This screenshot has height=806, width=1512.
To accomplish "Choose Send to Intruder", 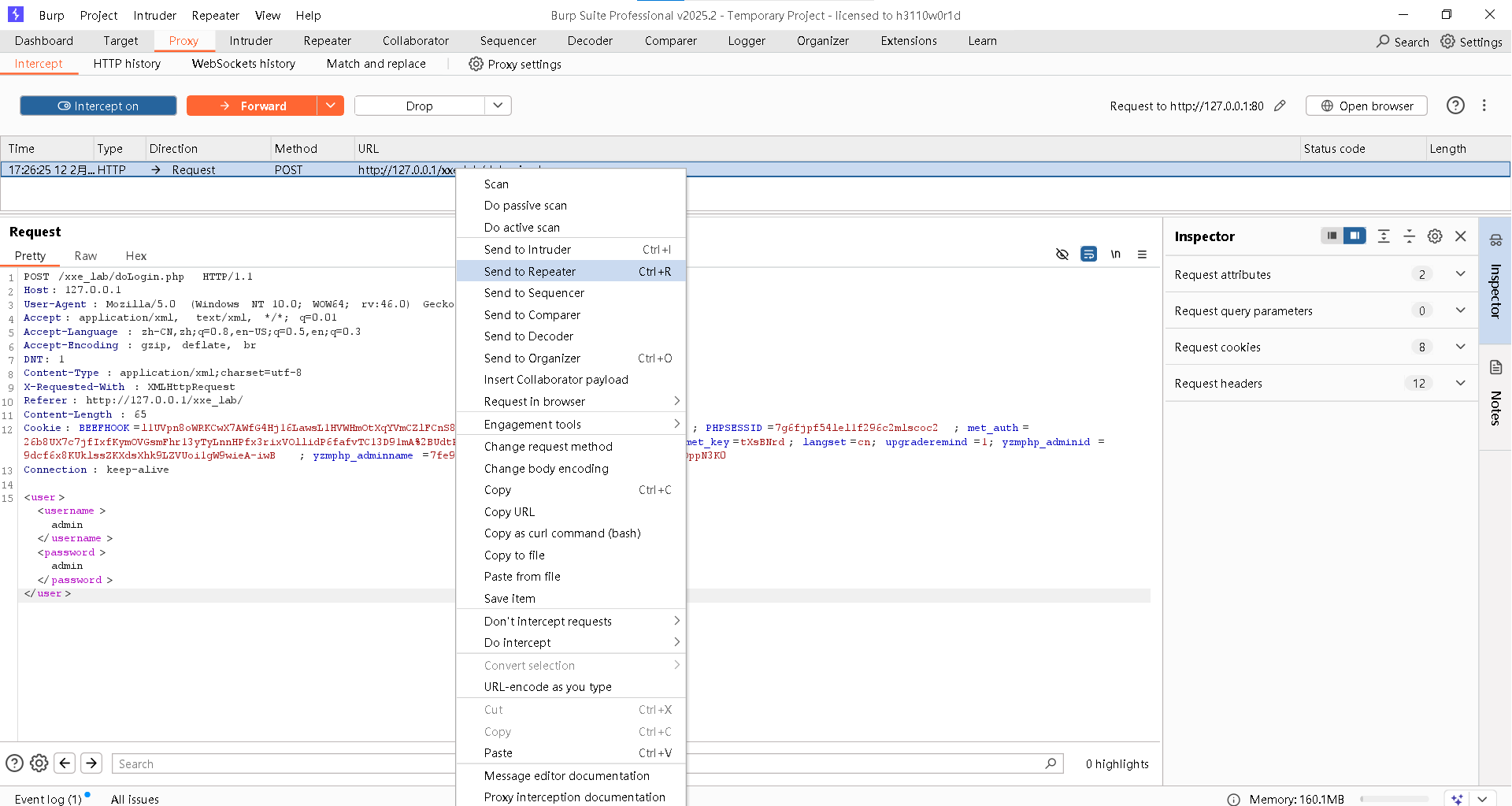I will pyautogui.click(x=571, y=249).
